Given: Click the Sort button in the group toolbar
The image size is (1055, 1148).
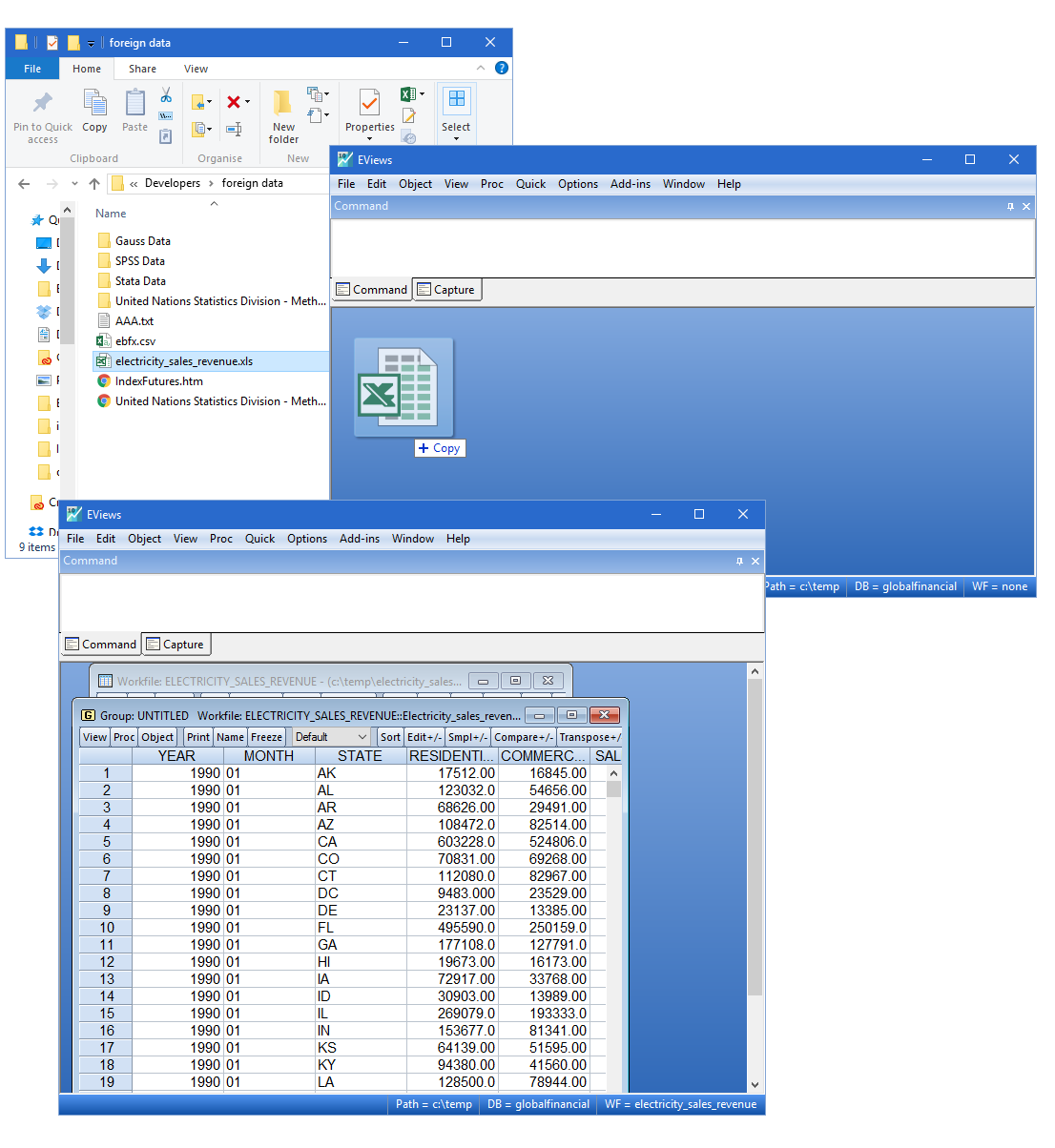Looking at the screenshot, I should click(x=390, y=737).
